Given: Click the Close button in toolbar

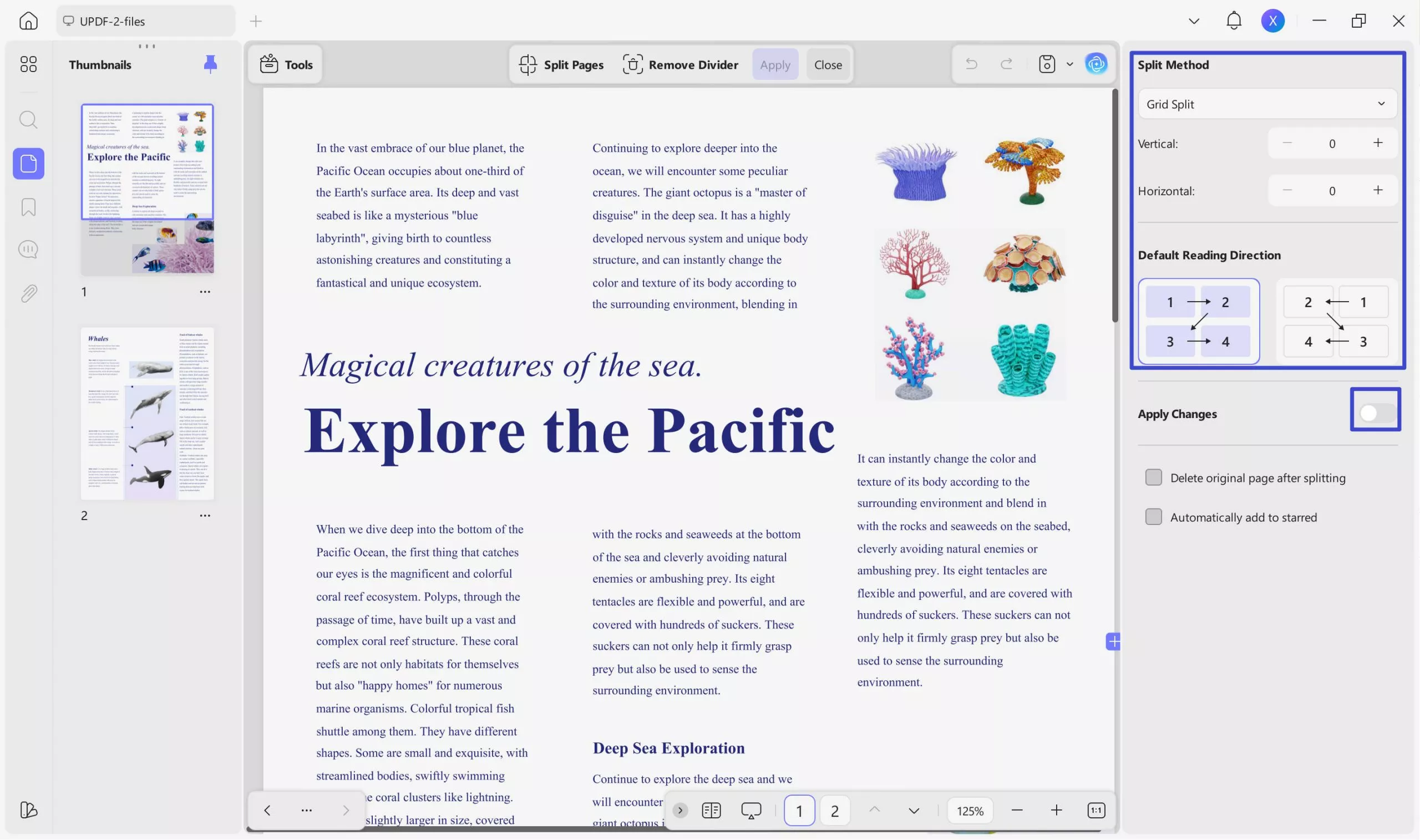Looking at the screenshot, I should pos(828,64).
